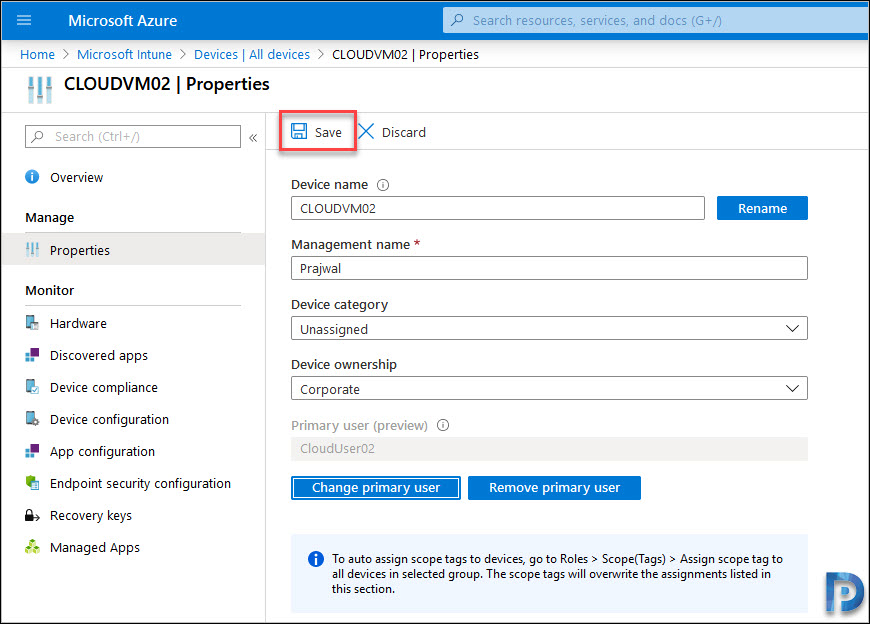Click Remove primary user button
870x624 pixels.
[x=554, y=488]
